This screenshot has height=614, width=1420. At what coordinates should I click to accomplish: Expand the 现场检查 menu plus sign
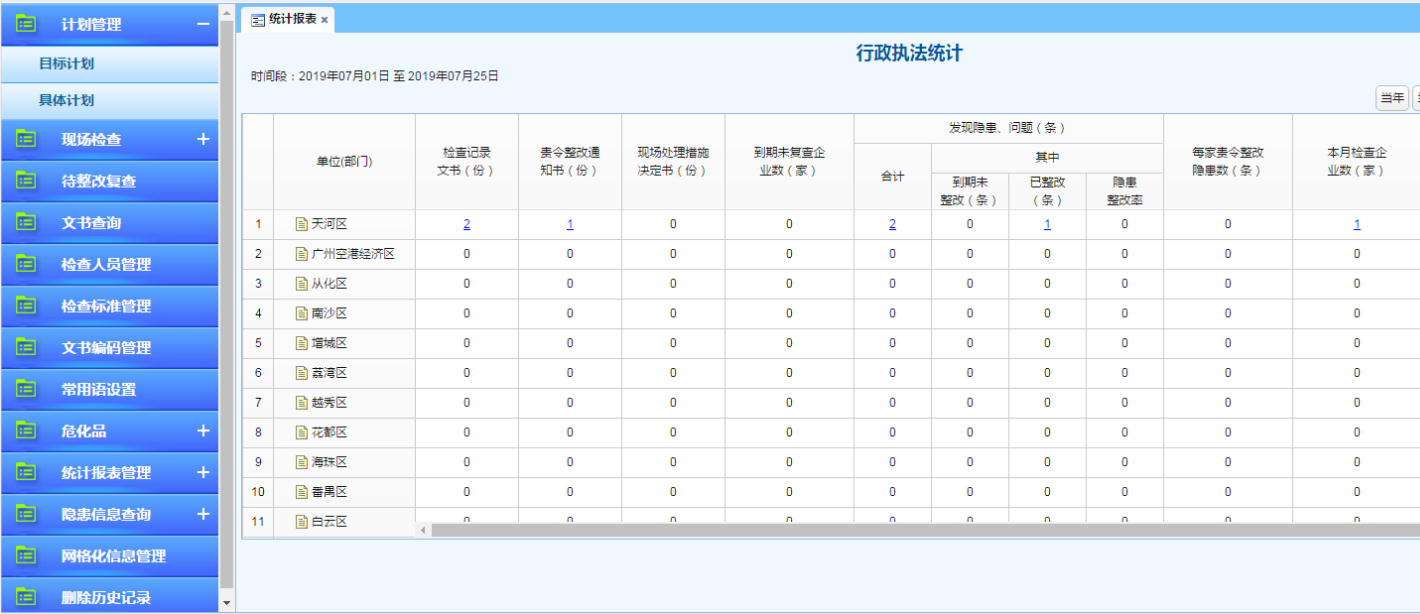point(203,139)
